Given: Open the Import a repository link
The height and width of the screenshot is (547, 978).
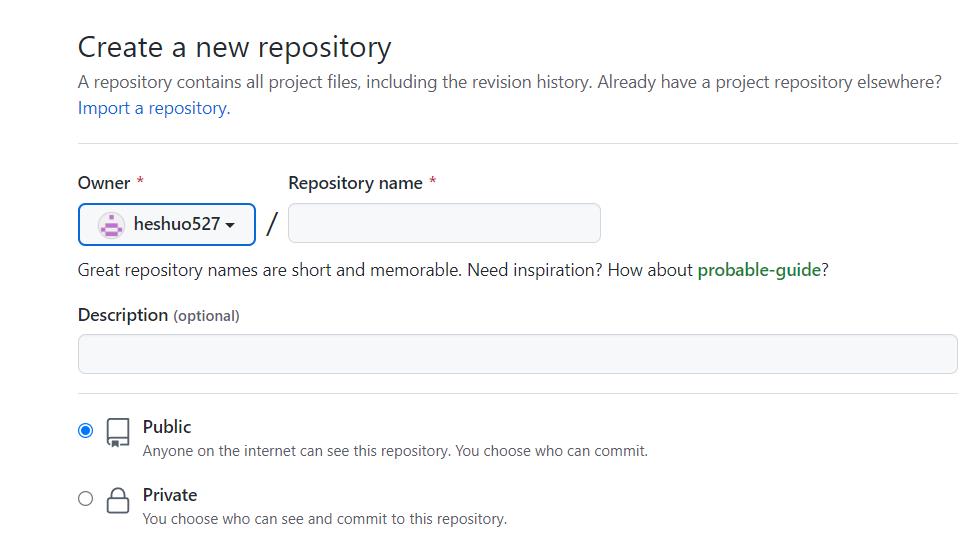Looking at the screenshot, I should coord(153,108).
